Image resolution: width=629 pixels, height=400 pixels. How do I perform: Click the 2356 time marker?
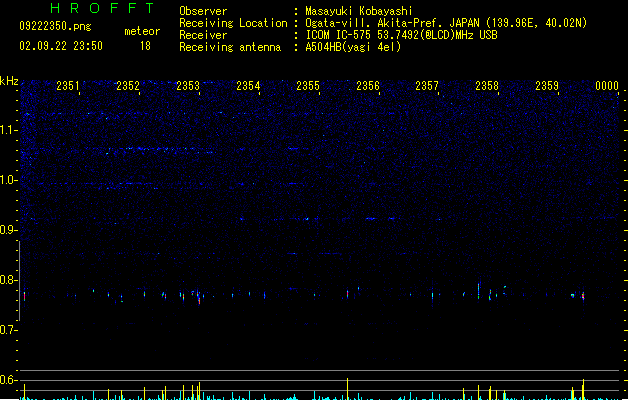coord(368,86)
